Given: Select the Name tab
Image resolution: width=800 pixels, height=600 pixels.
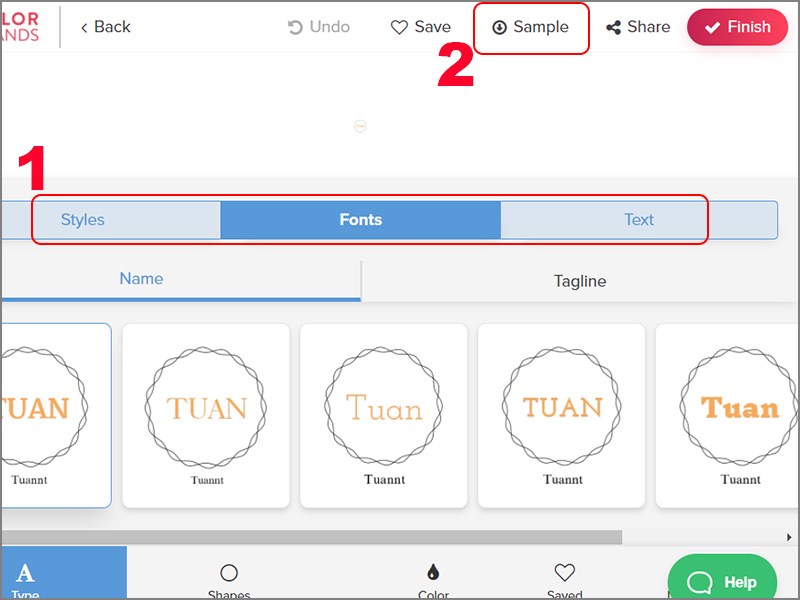Looking at the screenshot, I should point(141,279).
